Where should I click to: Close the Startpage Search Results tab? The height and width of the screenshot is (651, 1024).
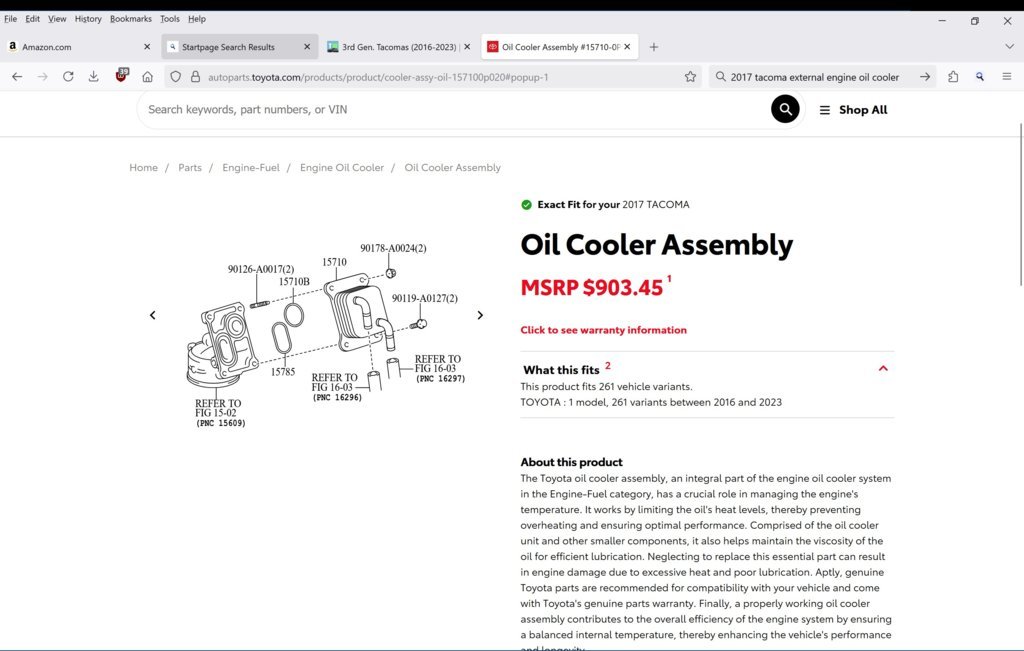[307, 47]
